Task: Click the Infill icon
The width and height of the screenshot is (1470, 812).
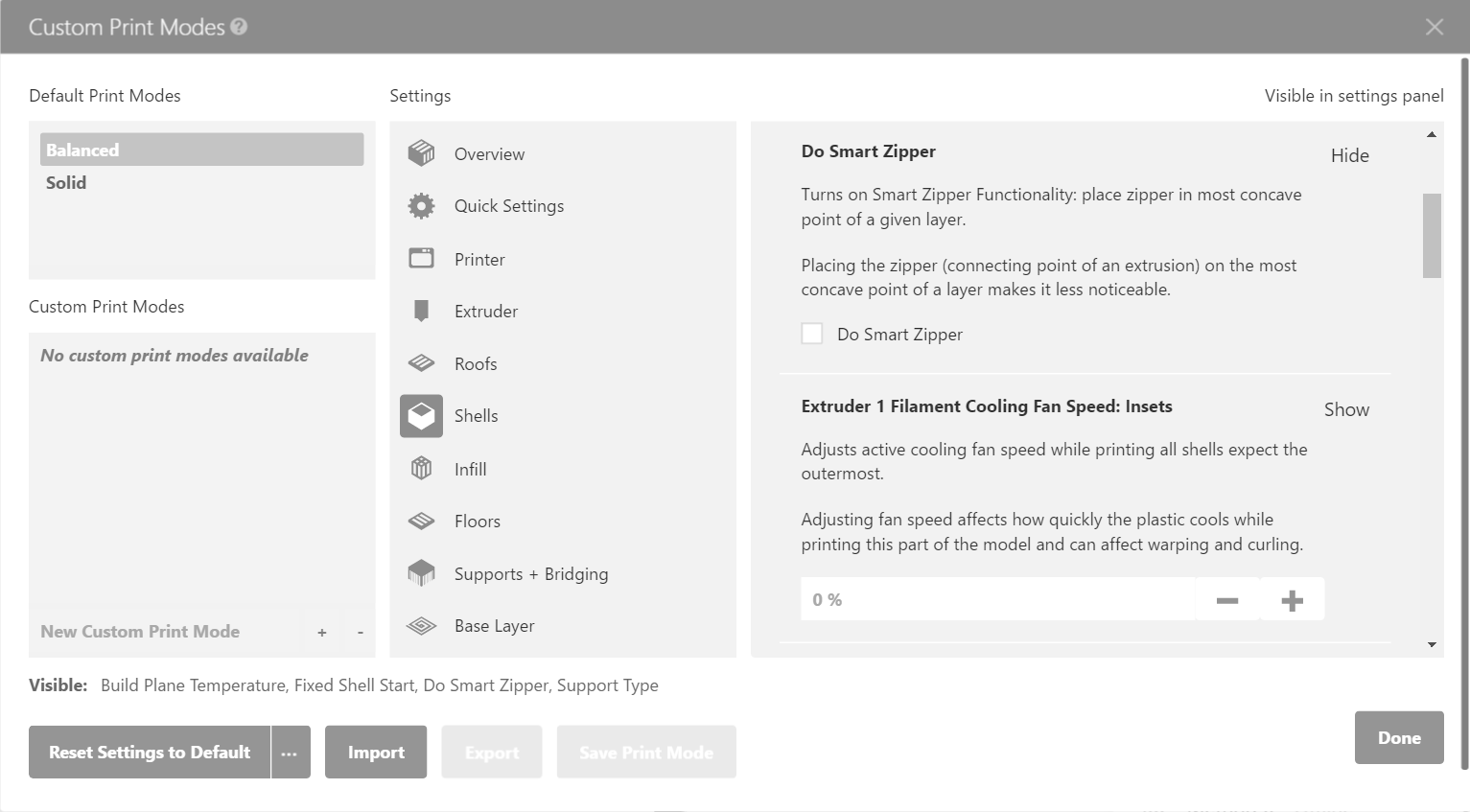Action: [x=421, y=468]
